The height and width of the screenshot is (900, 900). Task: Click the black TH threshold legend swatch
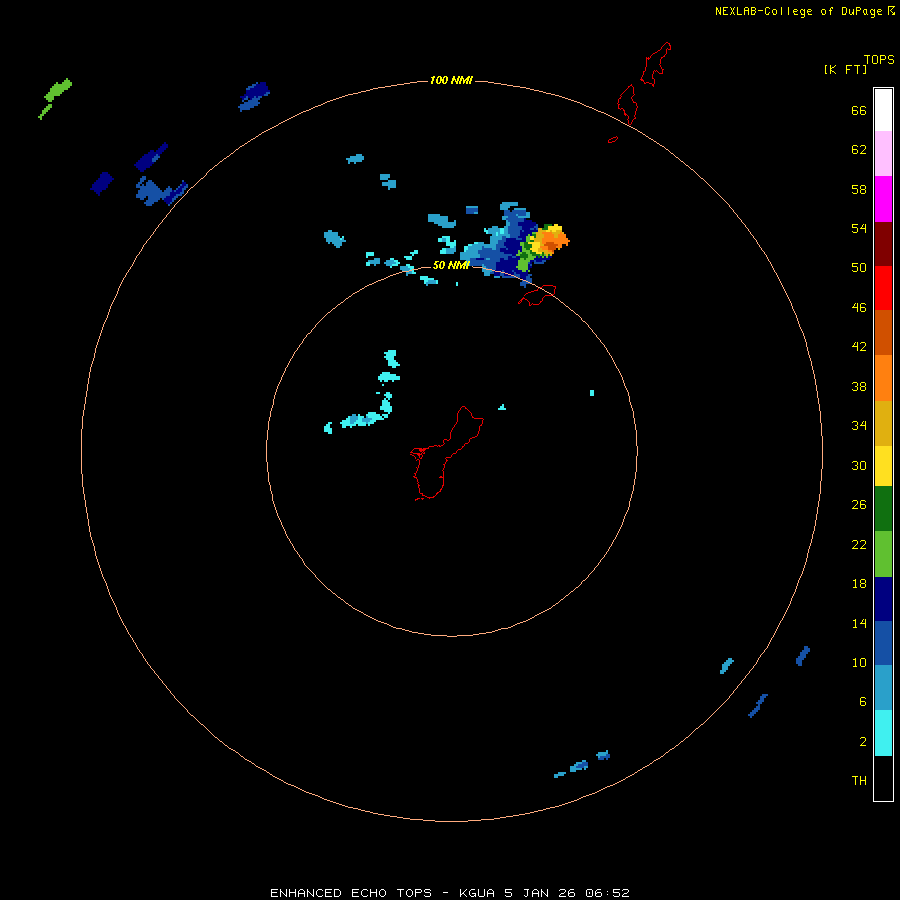(x=883, y=778)
